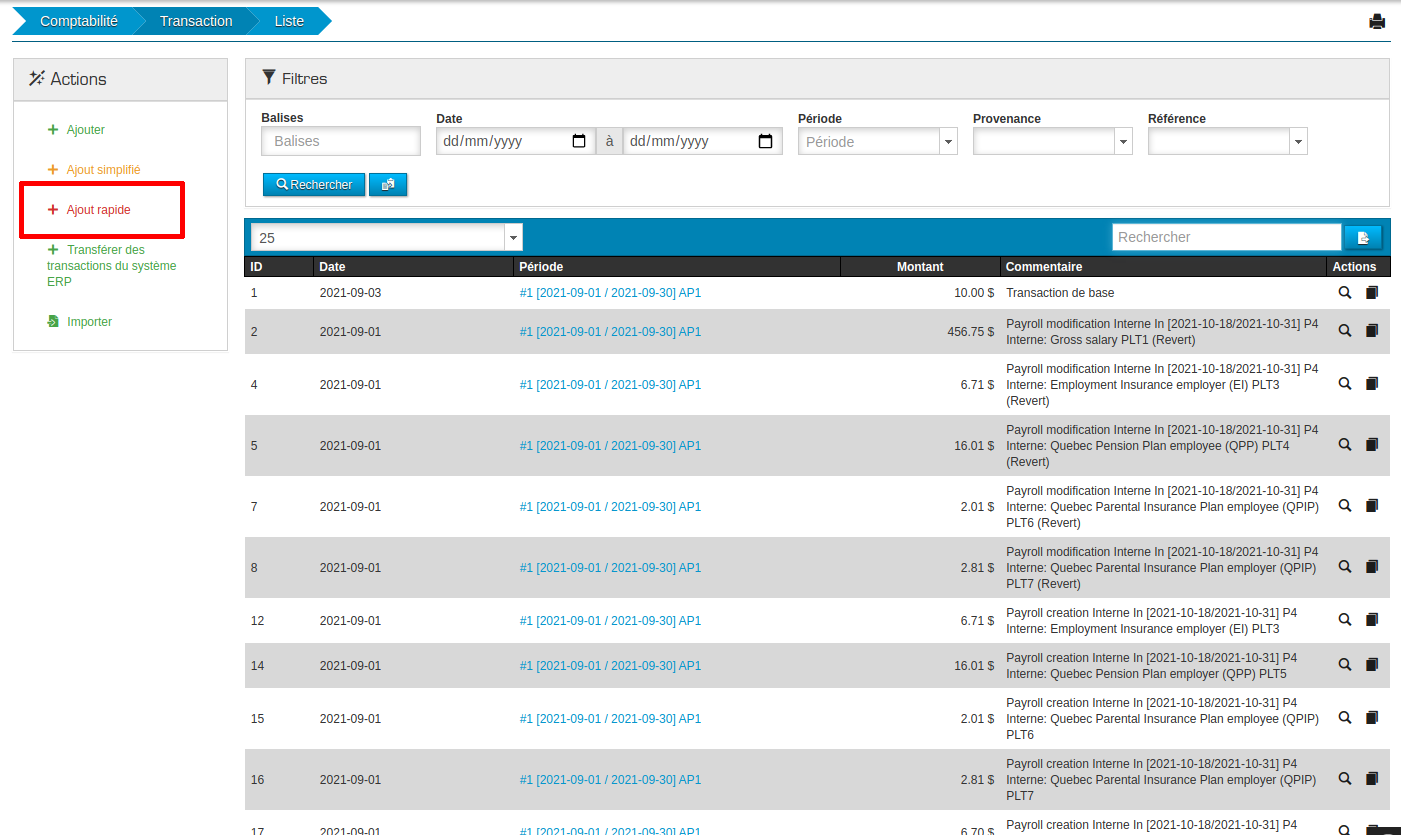
Task: Open the Provenance dropdown
Action: click(1123, 142)
